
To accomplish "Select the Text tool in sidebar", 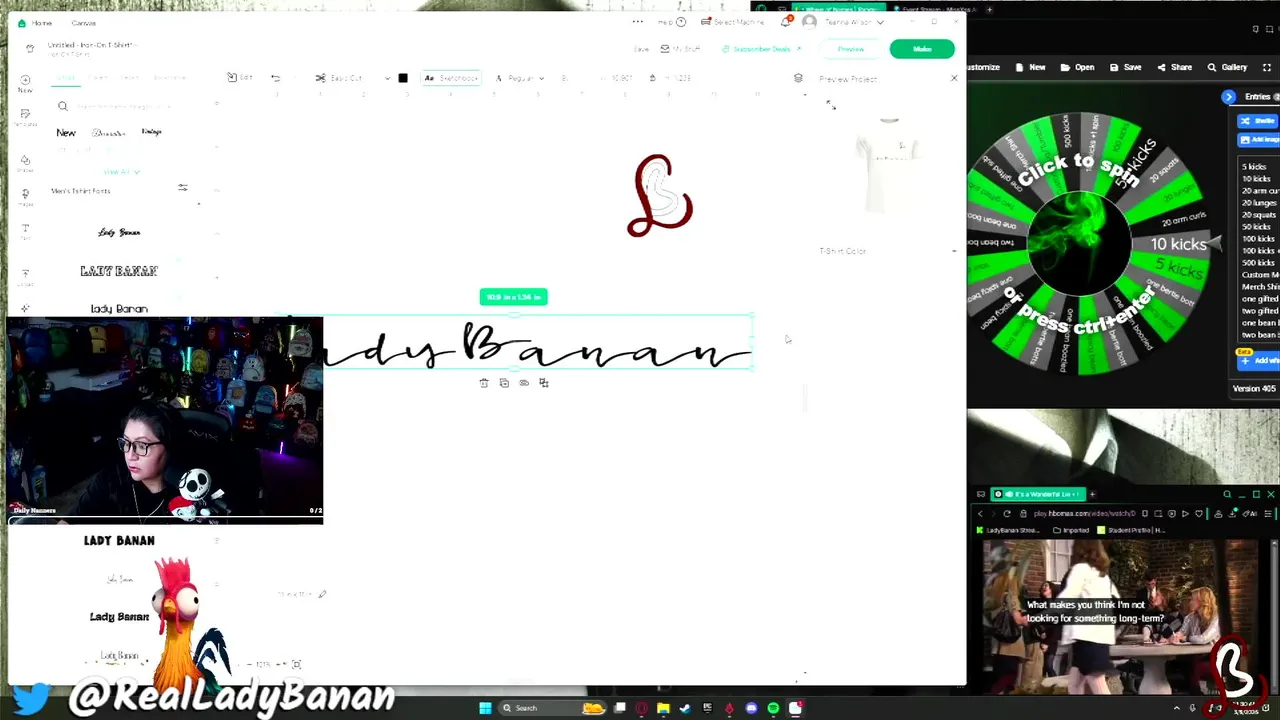I will 25,231.
